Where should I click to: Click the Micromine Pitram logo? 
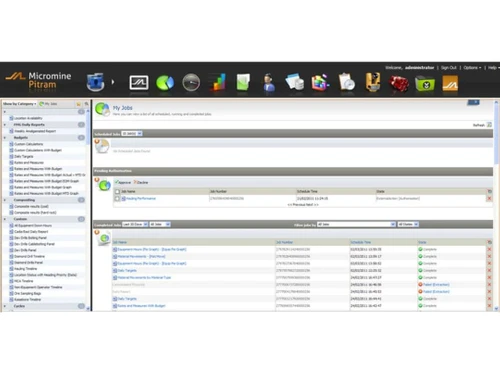click(38, 81)
